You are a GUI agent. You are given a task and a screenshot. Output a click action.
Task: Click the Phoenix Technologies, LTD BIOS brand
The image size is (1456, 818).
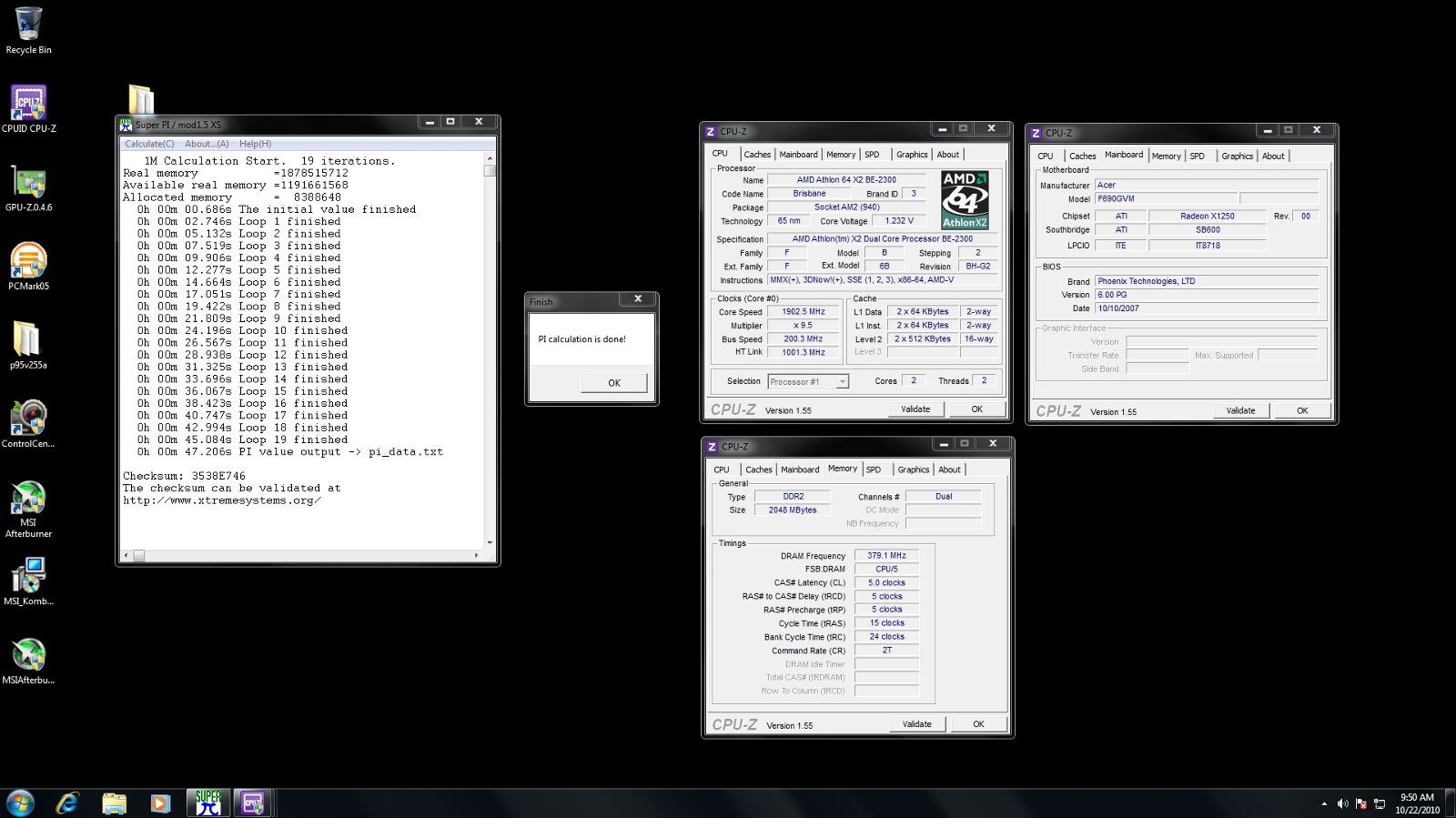click(x=1207, y=281)
